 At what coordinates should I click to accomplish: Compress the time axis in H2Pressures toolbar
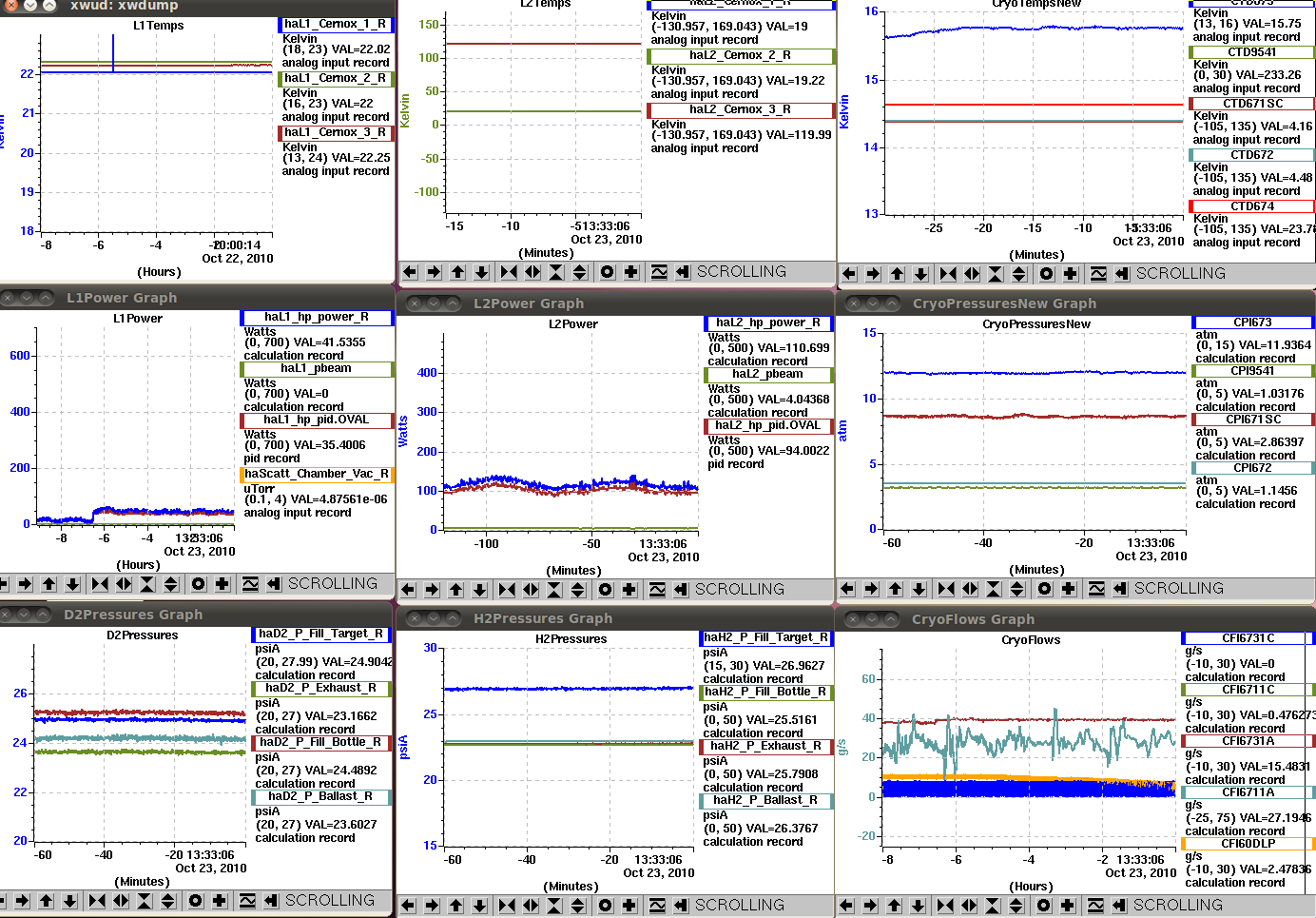[507, 906]
